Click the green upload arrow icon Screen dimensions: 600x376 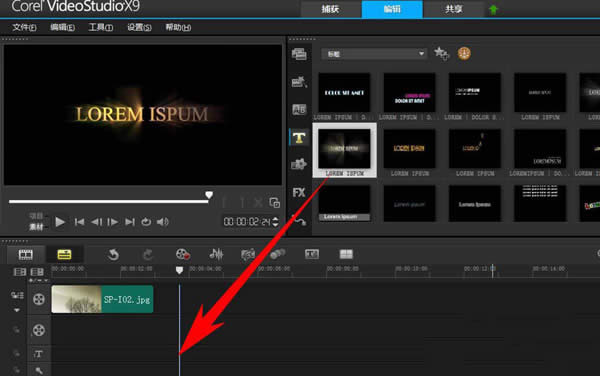[493, 9]
